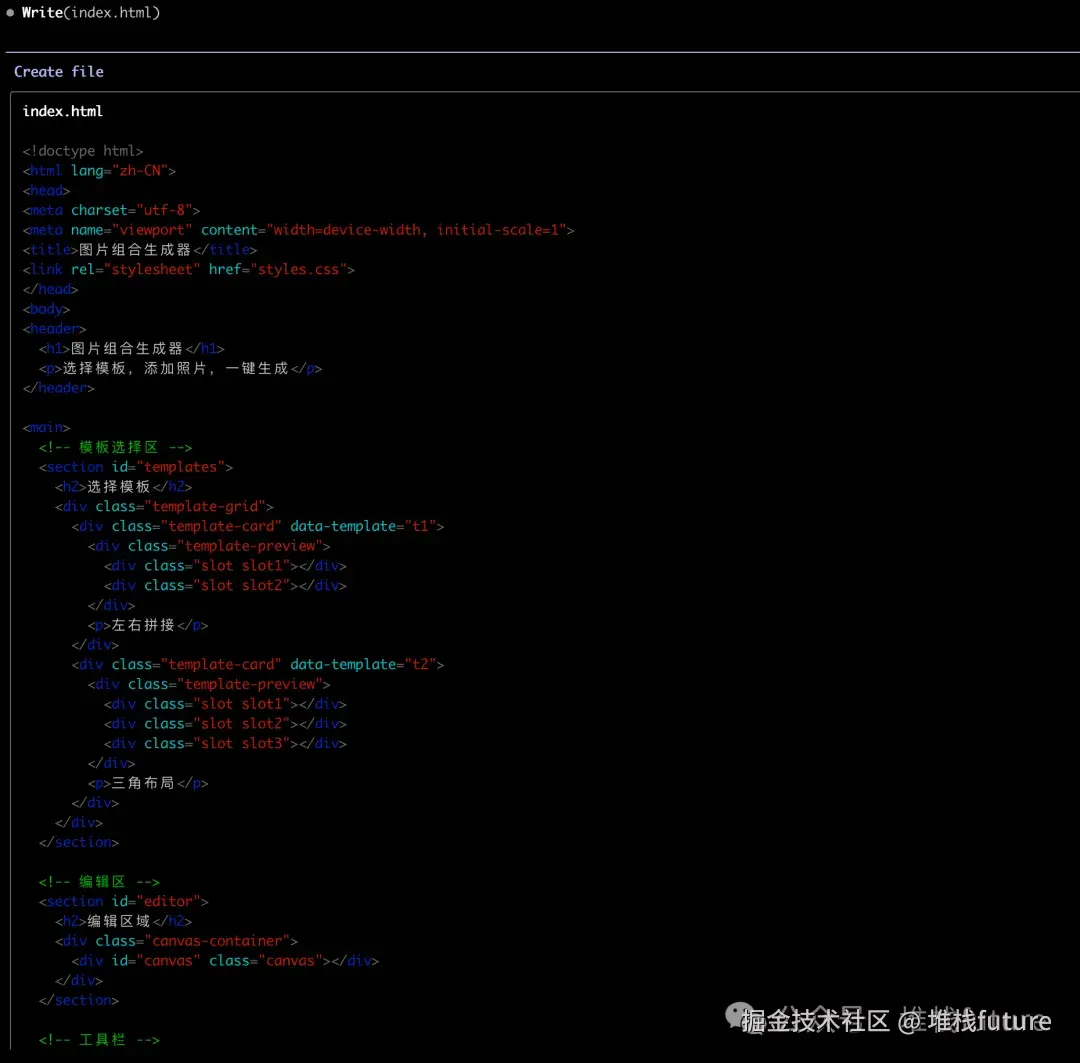Click the meta charset="utf-8" line
1080x1063 pixels.
pyautogui.click(x=111, y=210)
